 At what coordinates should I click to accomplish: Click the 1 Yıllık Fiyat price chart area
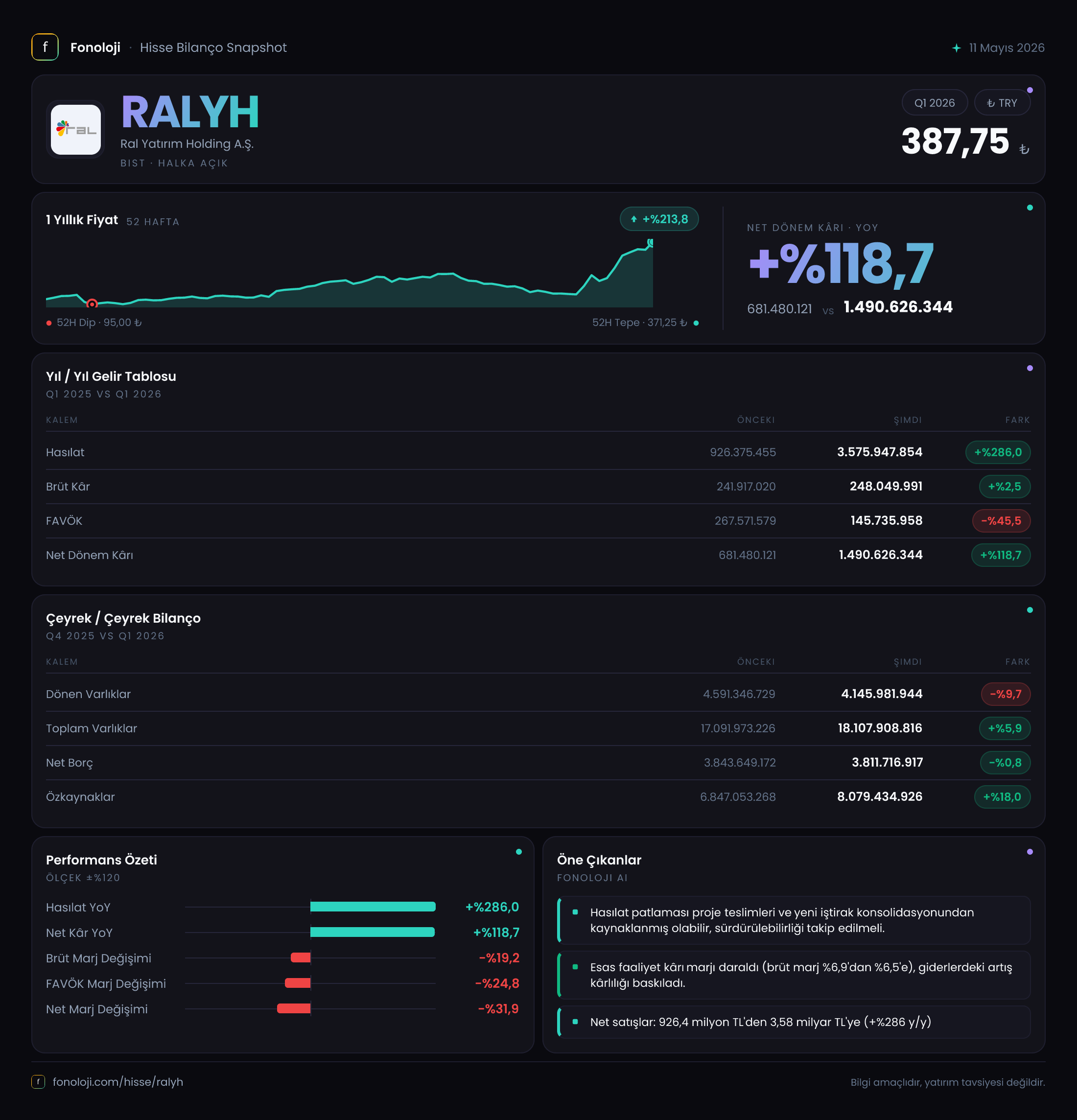[x=349, y=273]
